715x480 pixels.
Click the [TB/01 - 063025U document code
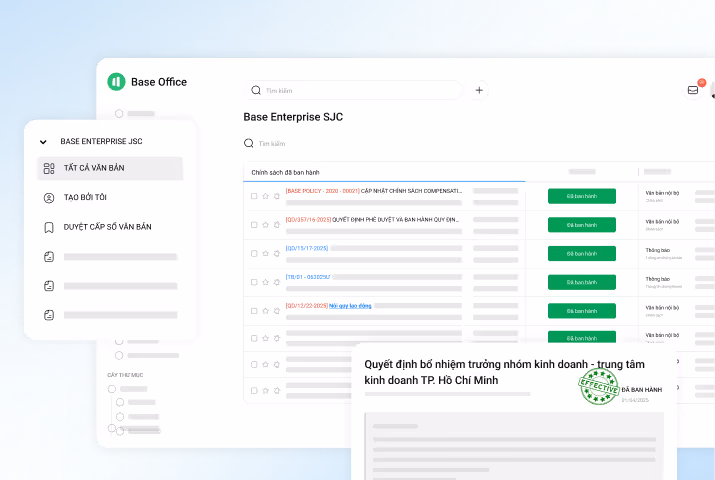[308, 277]
